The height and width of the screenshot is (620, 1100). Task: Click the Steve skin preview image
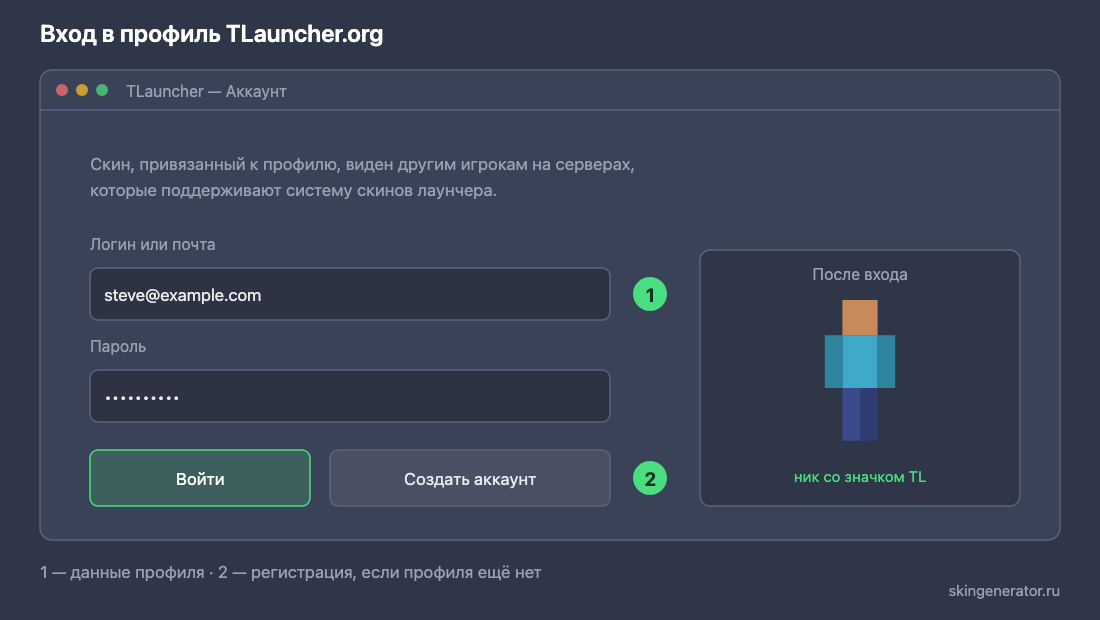click(x=859, y=370)
